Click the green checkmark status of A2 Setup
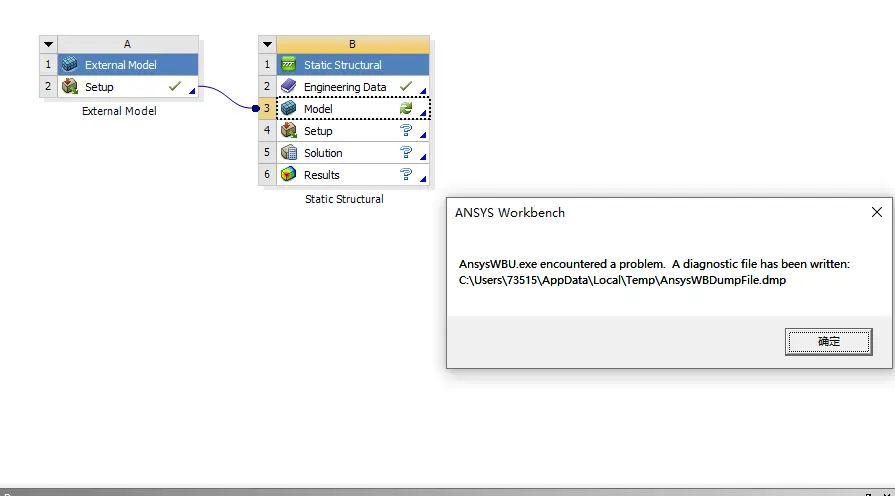The image size is (895, 496). pyautogui.click(x=175, y=86)
